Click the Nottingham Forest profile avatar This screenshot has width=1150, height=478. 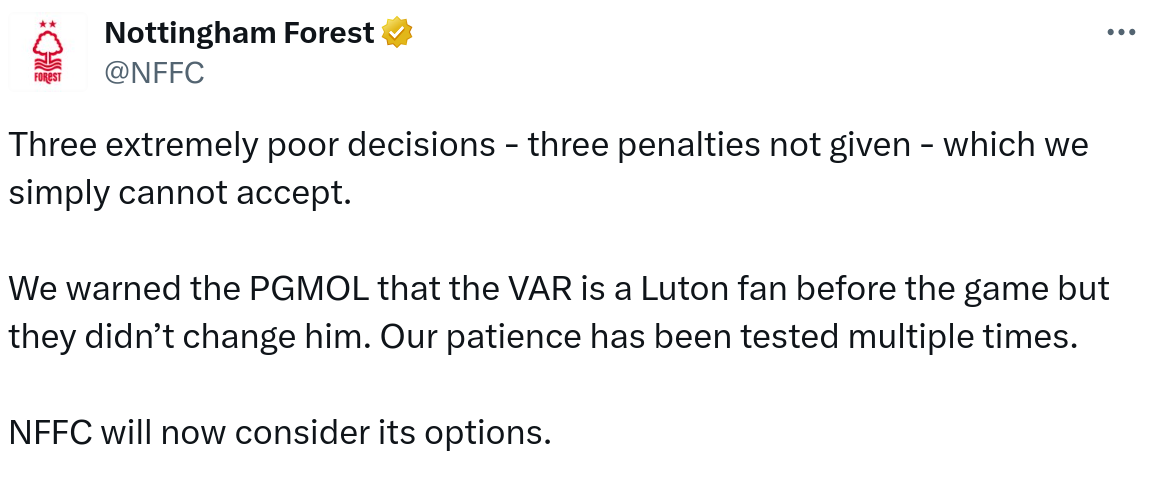tap(47, 54)
